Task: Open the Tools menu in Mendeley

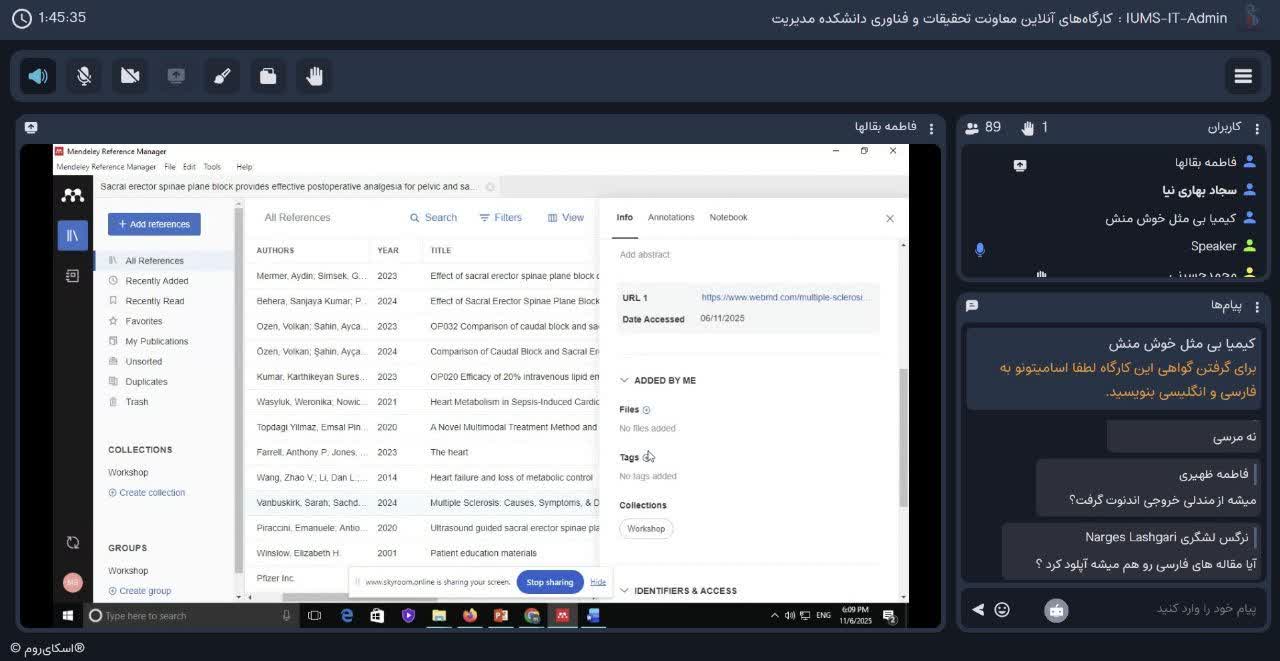Action: (212, 167)
